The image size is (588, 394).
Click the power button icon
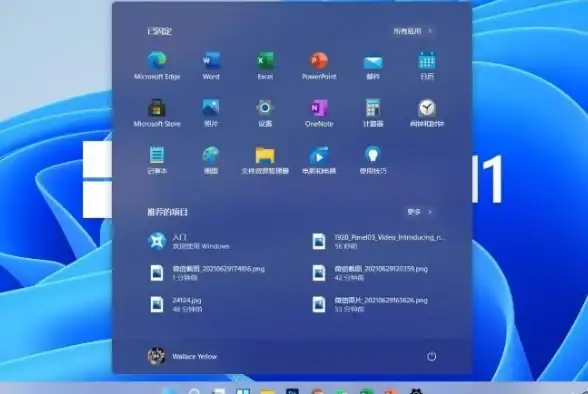point(432,356)
